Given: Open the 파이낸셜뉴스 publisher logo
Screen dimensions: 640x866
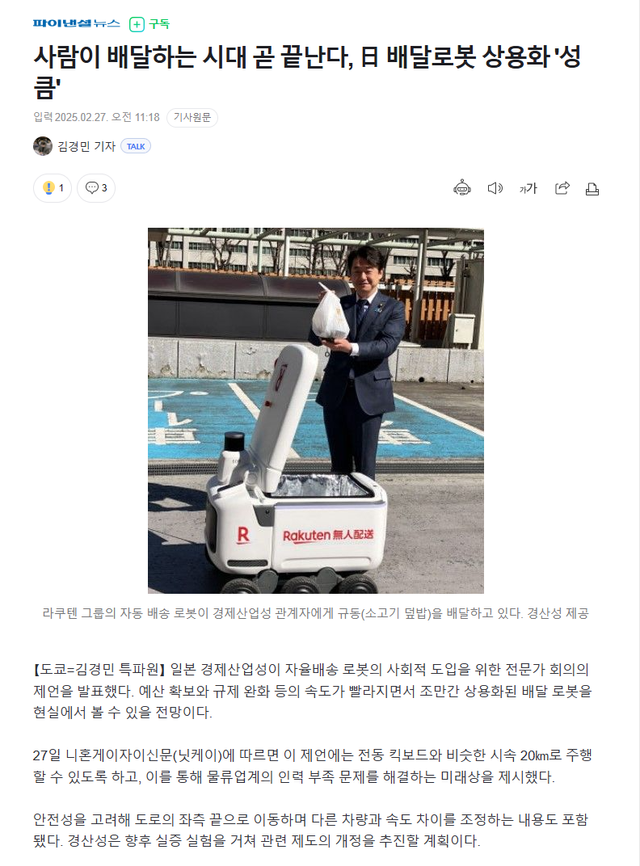Looking at the screenshot, I should tap(76, 23).
